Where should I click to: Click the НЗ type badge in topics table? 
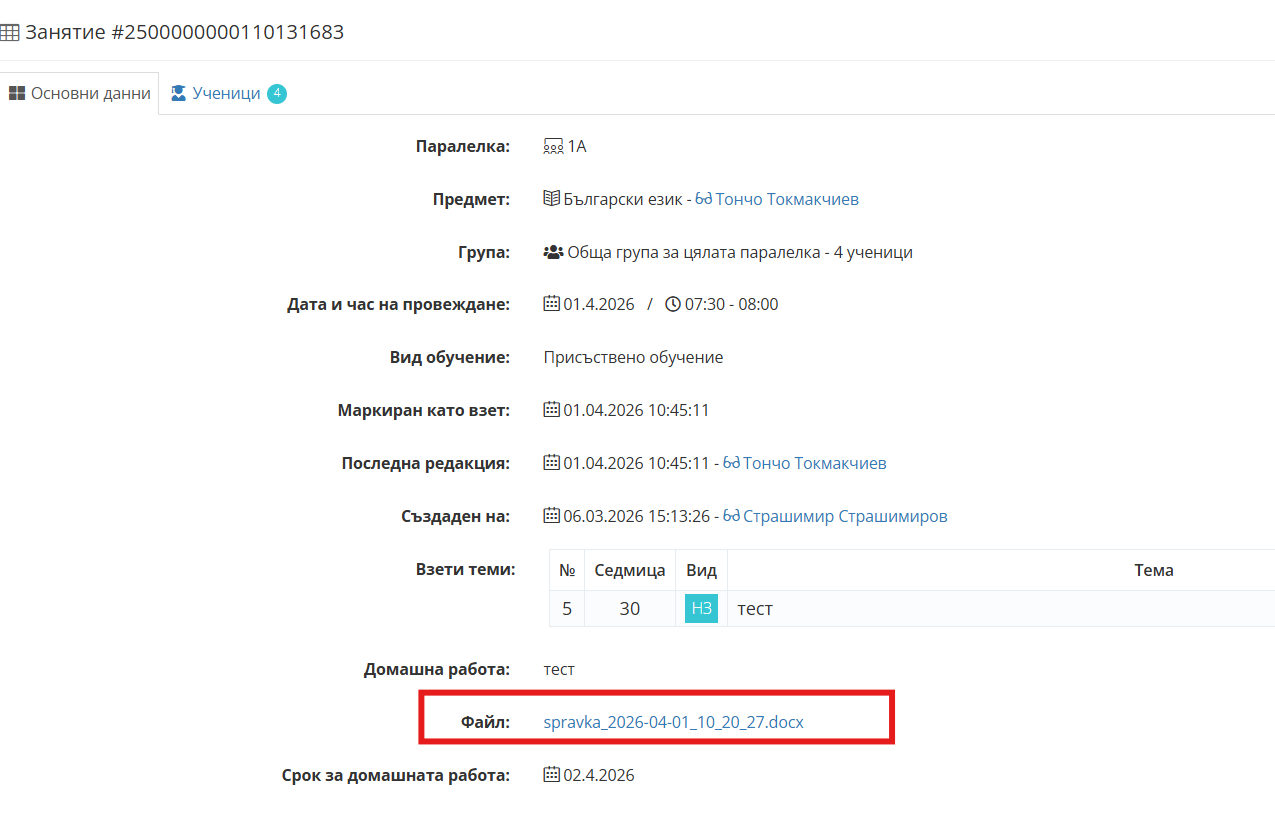(x=701, y=608)
